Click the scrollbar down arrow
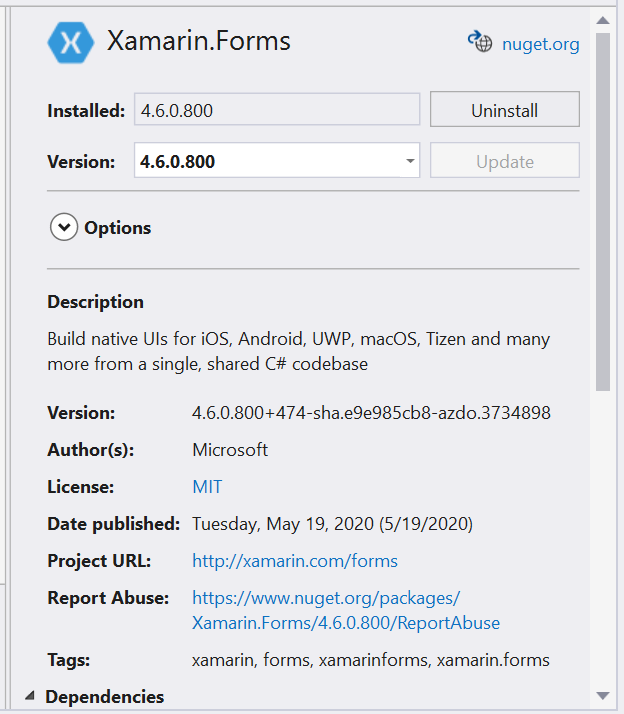Viewport: 624px width, 714px height. (603, 695)
